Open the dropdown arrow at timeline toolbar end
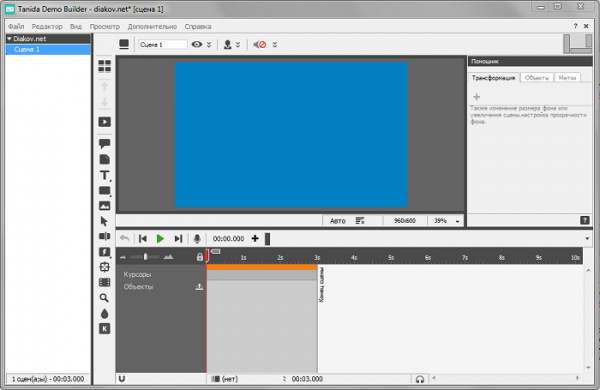Image resolution: width=600 pixels, height=390 pixels. 587,238
